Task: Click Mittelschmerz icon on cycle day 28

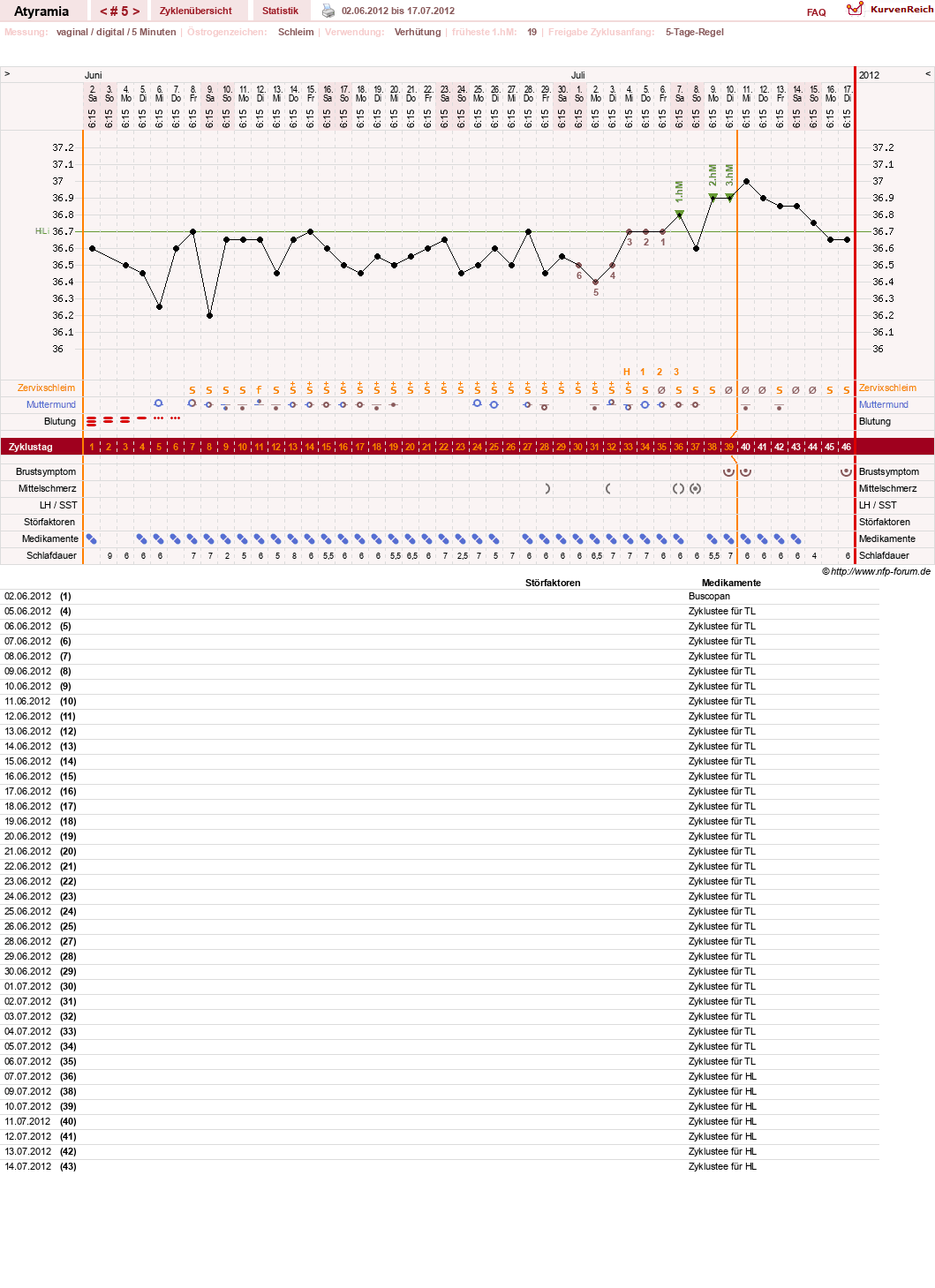Action: coord(548,488)
